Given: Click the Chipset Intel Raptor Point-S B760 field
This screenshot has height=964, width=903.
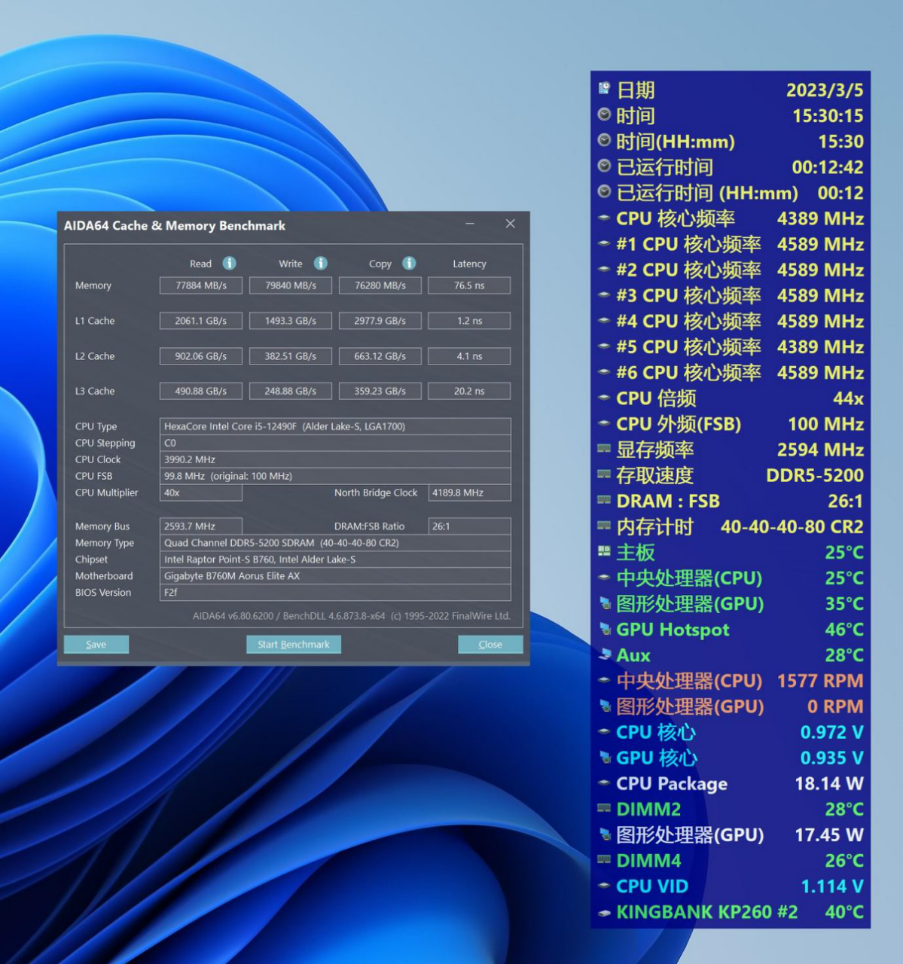Looking at the screenshot, I should coord(335,559).
